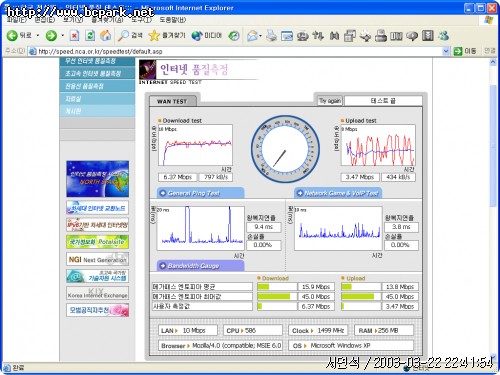This screenshot has height=375, width=500.
Task: Click the NORTH STAR globe banner
Action: pos(97,179)
